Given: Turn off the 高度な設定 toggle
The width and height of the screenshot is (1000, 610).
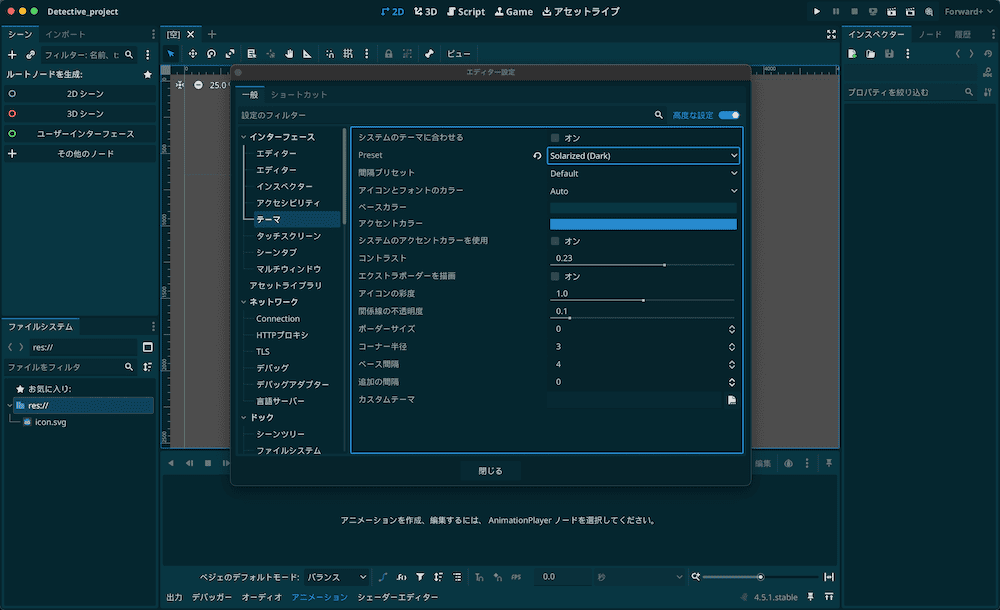Looking at the screenshot, I should click(727, 115).
